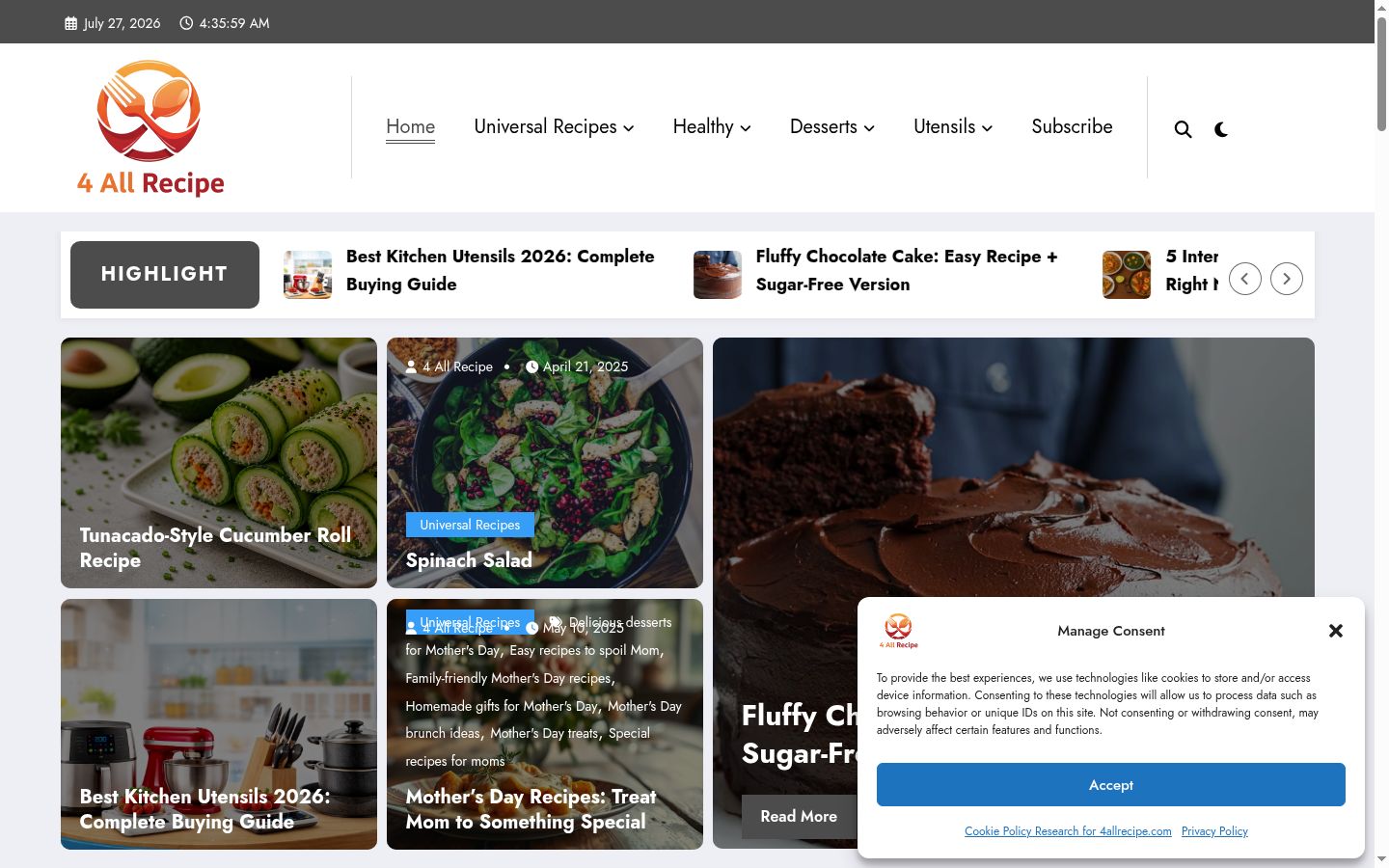Expand the Desserts menu chevron
Image resolution: width=1389 pixels, height=868 pixels.
point(869,128)
